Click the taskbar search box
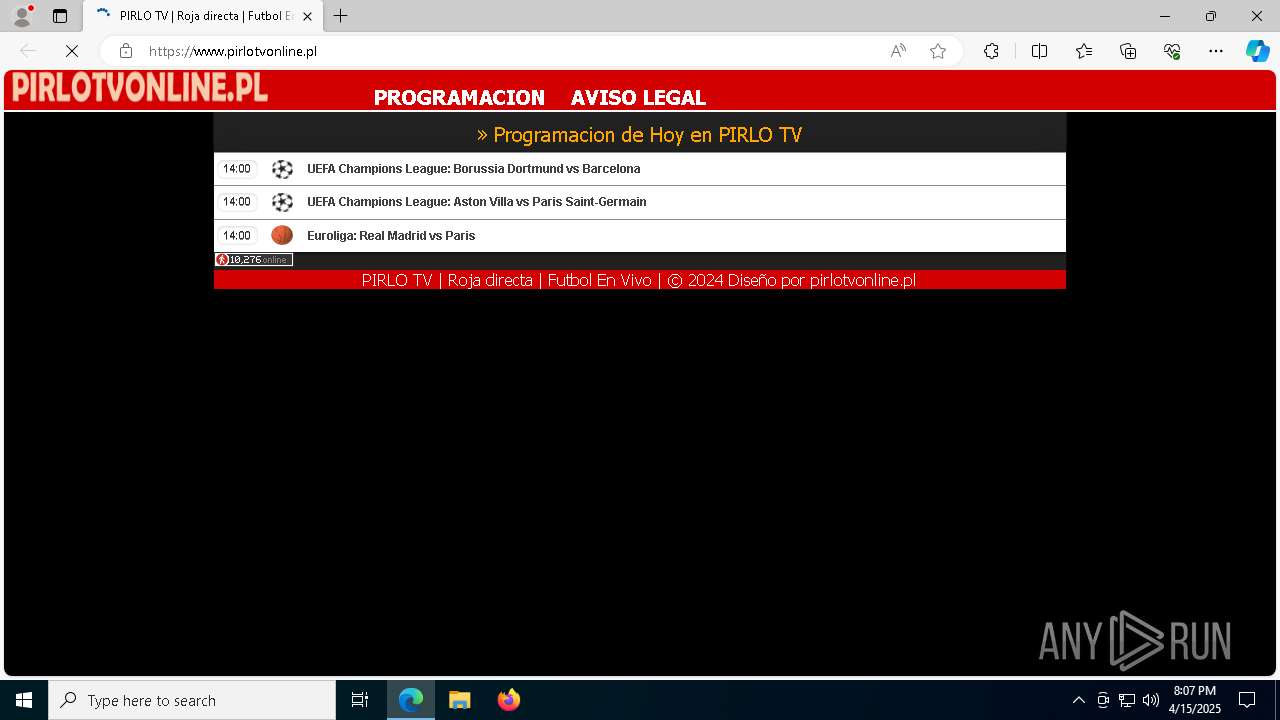 coord(192,700)
